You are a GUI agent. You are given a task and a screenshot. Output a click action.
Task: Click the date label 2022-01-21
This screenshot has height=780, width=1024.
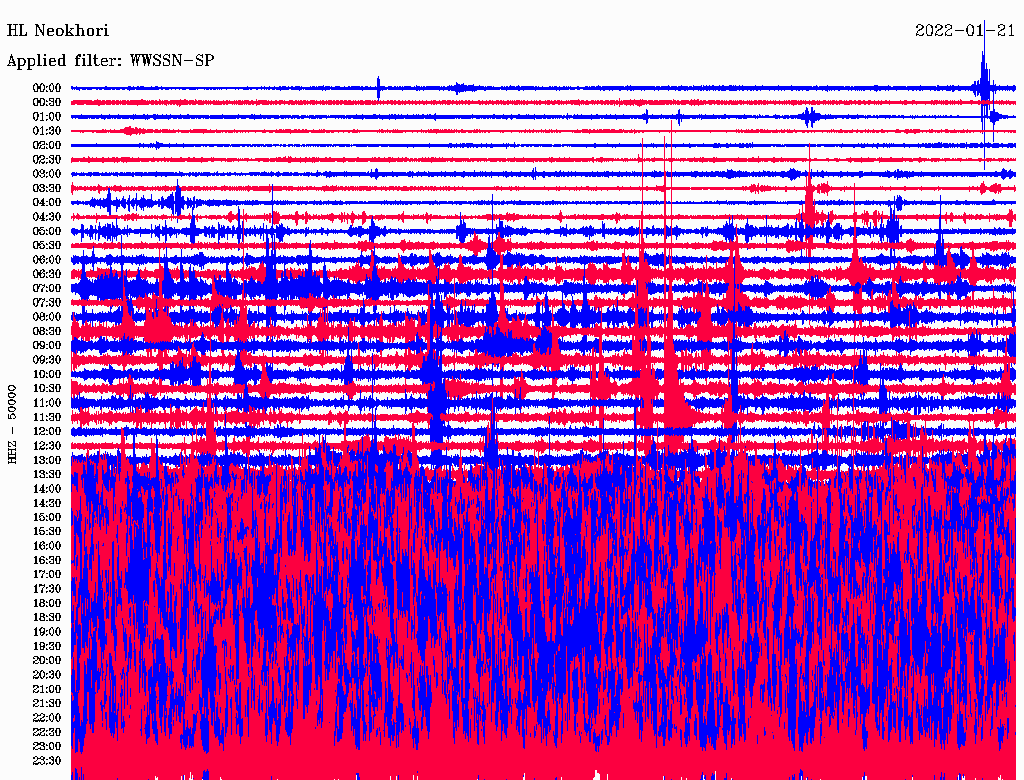[x=965, y=30]
